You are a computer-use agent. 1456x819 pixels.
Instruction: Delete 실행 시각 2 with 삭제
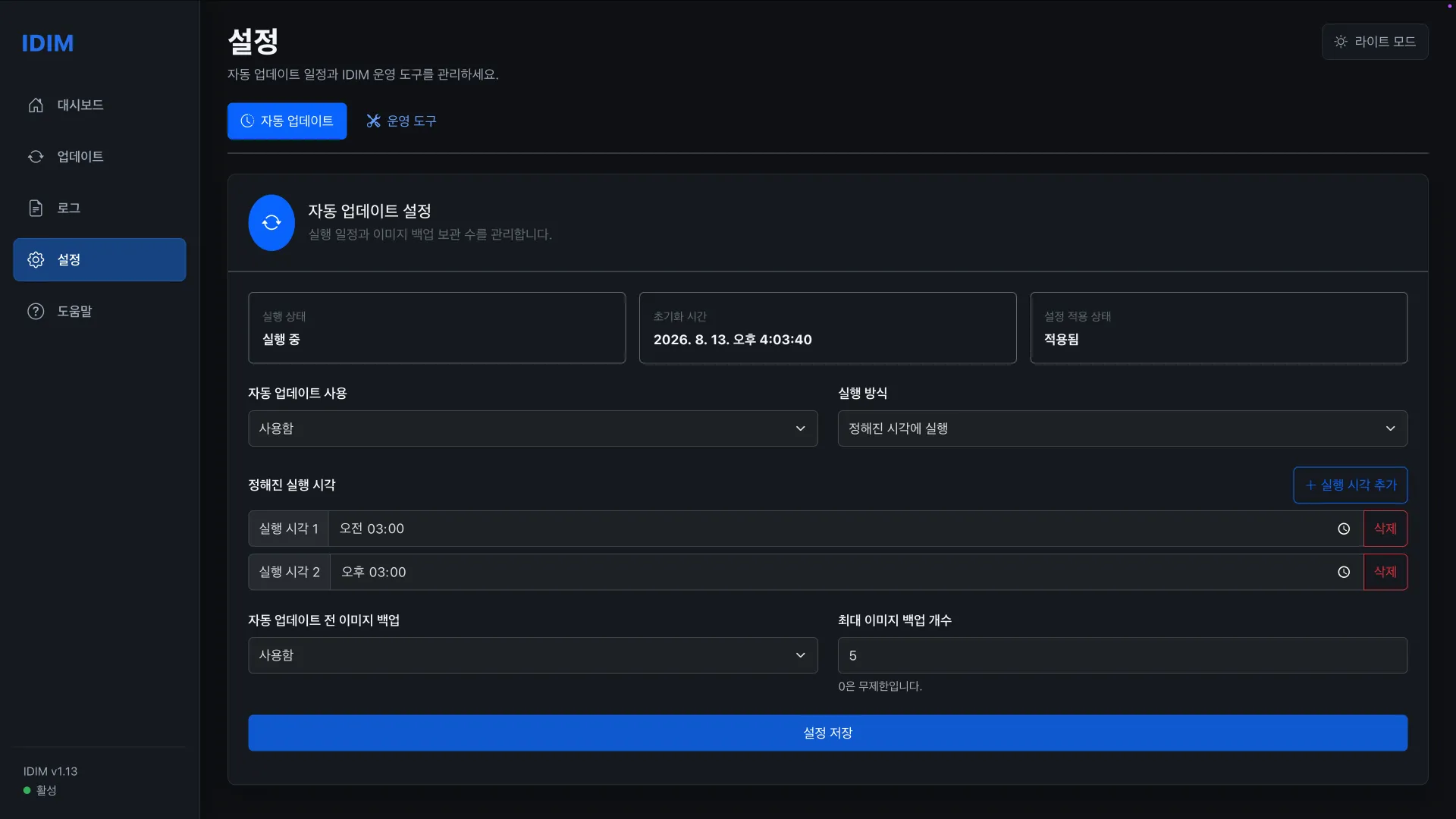[x=1385, y=573]
